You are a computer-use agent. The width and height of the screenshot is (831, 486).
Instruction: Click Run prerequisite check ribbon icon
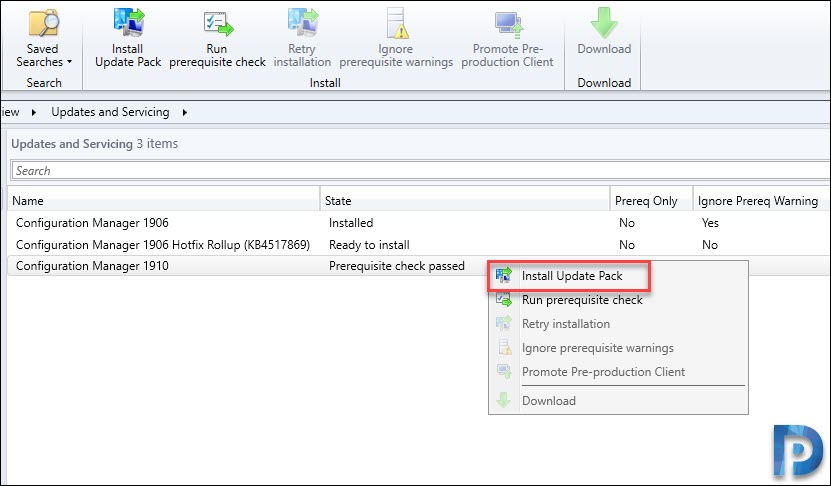pos(217,39)
